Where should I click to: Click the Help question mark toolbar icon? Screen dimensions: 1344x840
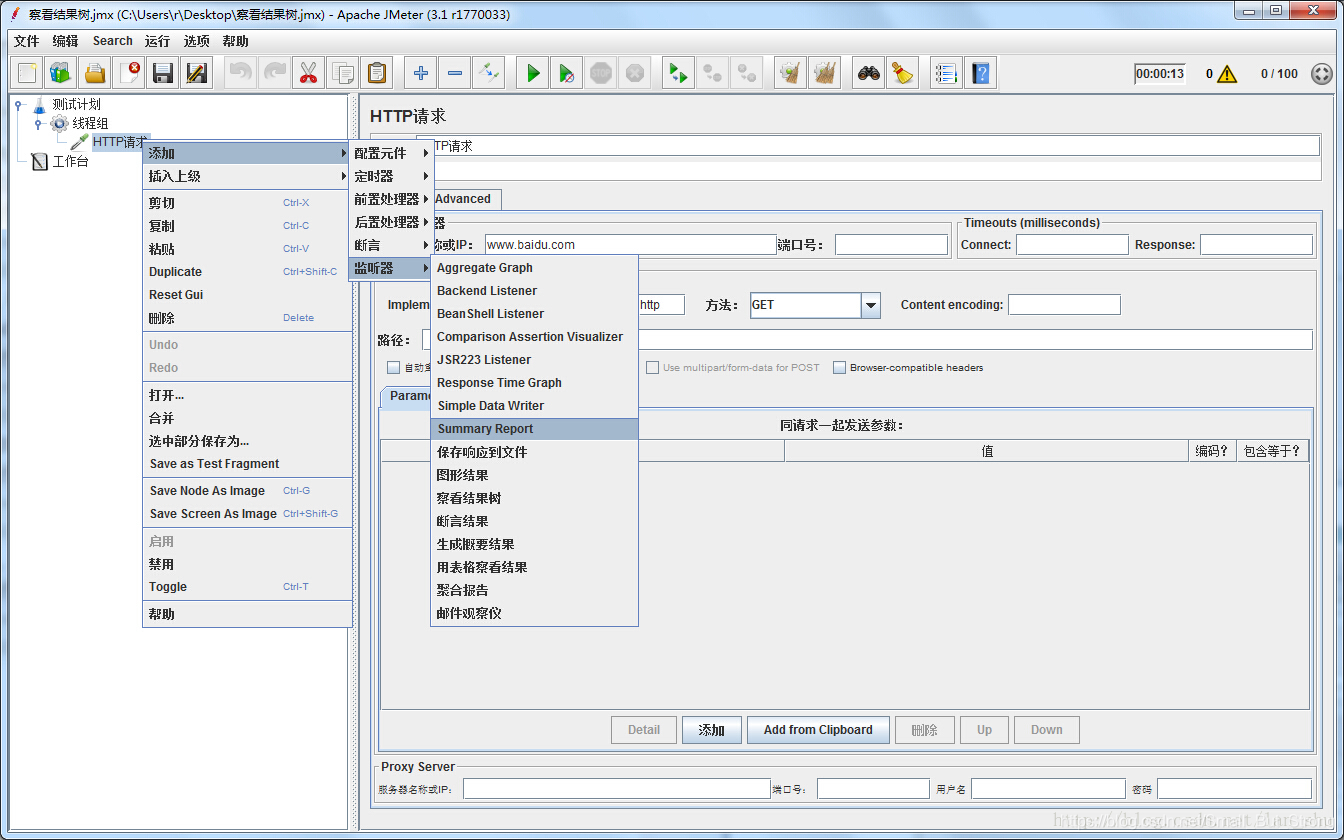point(980,73)
